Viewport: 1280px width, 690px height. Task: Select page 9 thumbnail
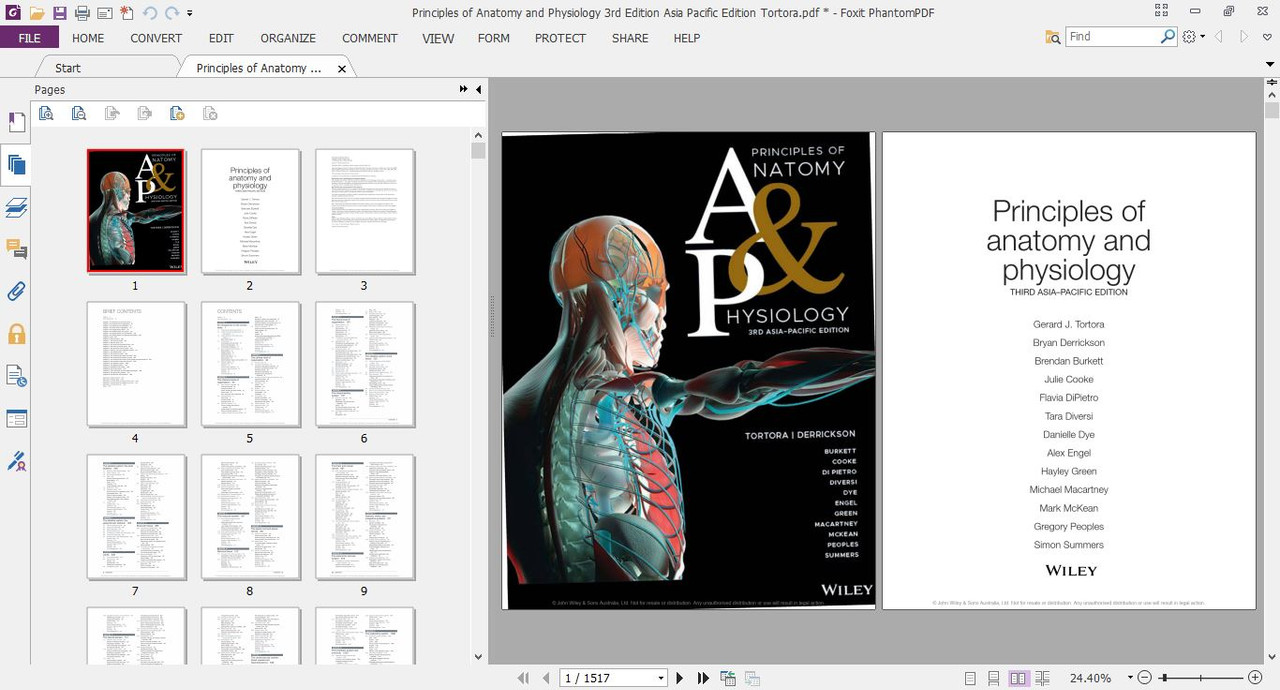tap(365, 517)
